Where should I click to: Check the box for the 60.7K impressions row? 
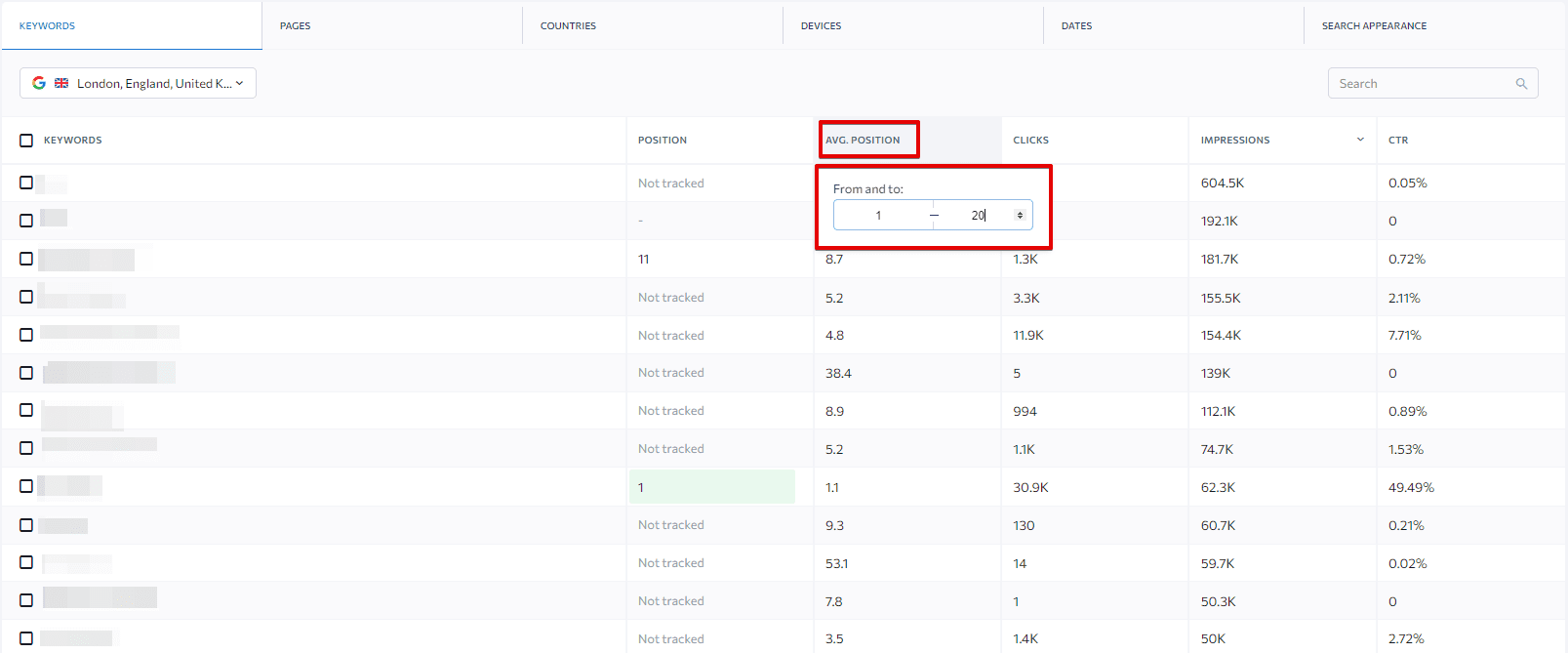[x=26, y=525]
